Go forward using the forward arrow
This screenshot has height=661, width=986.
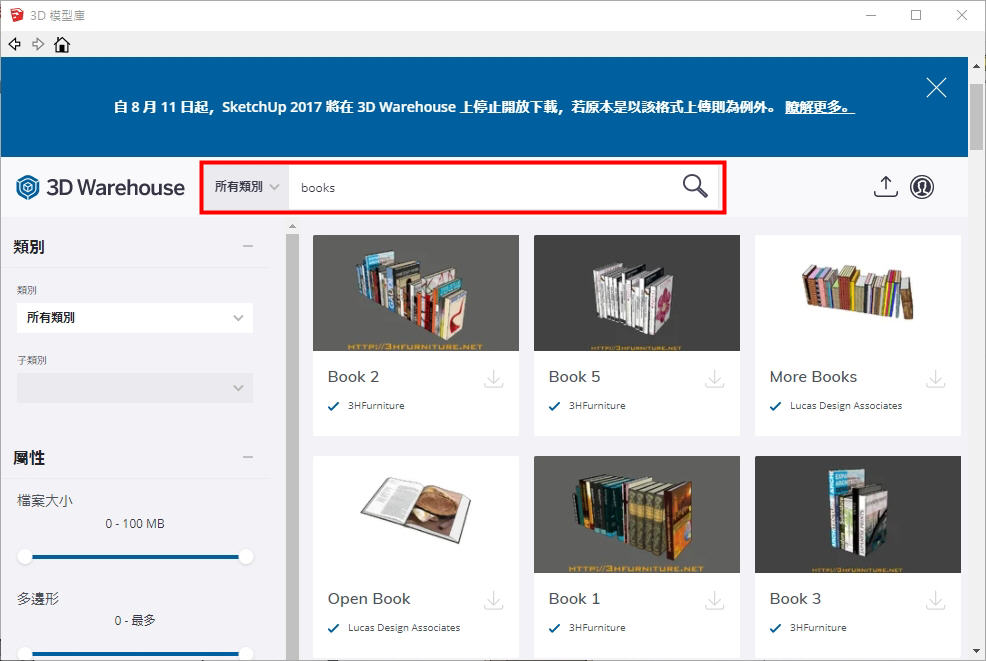pyautogui.click(x=38, y=44)
